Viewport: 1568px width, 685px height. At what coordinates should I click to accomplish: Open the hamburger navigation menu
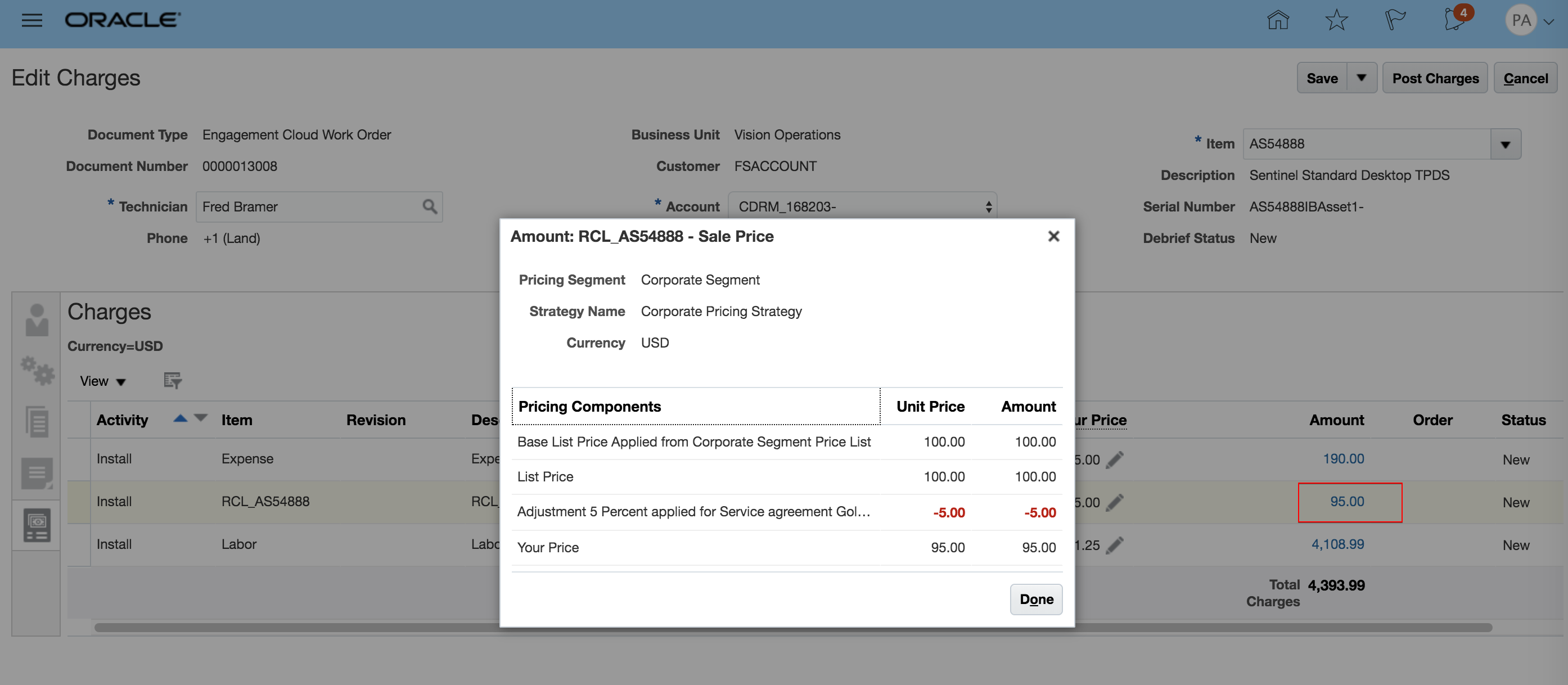click(31, 21)
